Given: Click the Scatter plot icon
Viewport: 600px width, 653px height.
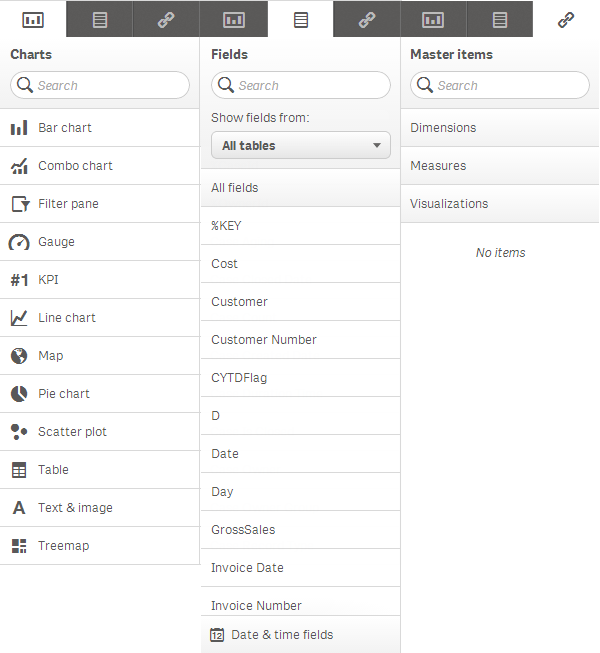Looking at the screenshot, I should point(19,432).
